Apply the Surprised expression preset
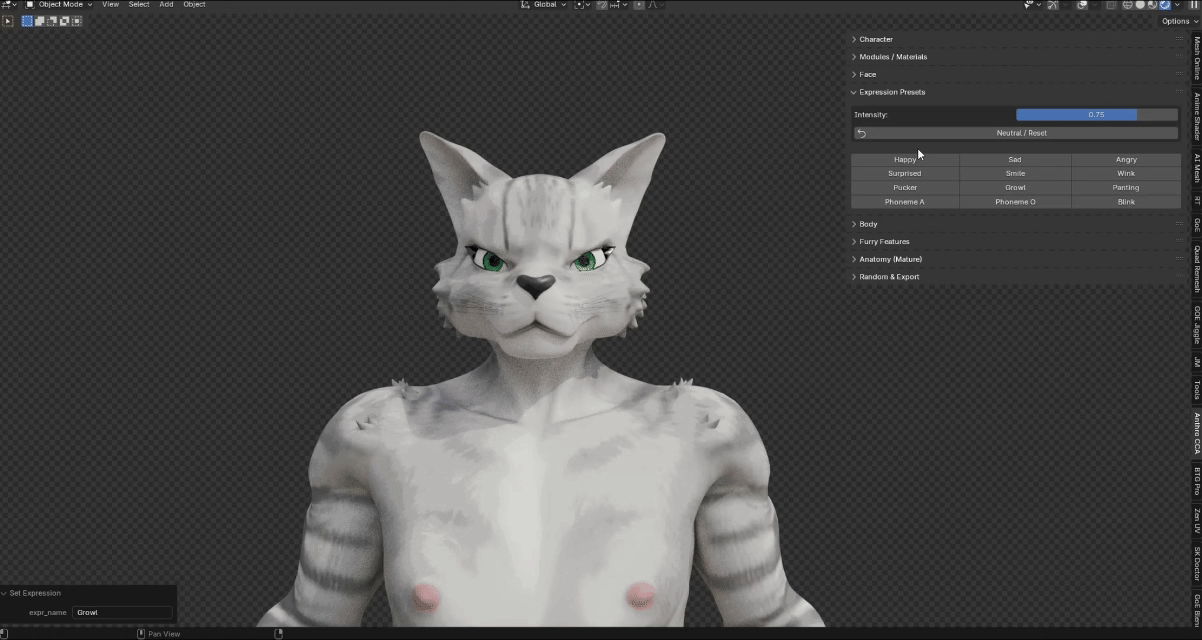 pos(905,174)
